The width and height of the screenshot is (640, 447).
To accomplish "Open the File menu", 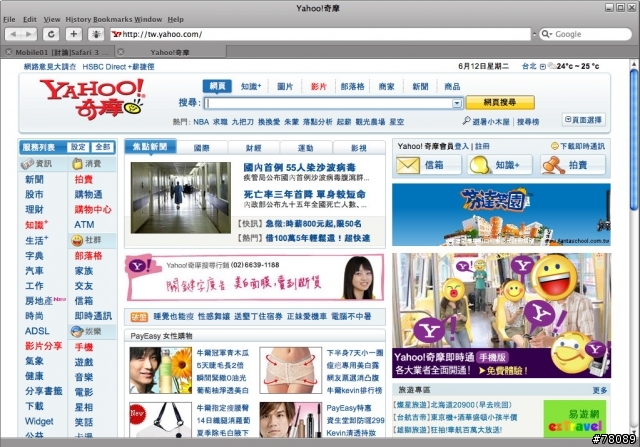I will 9,19.
